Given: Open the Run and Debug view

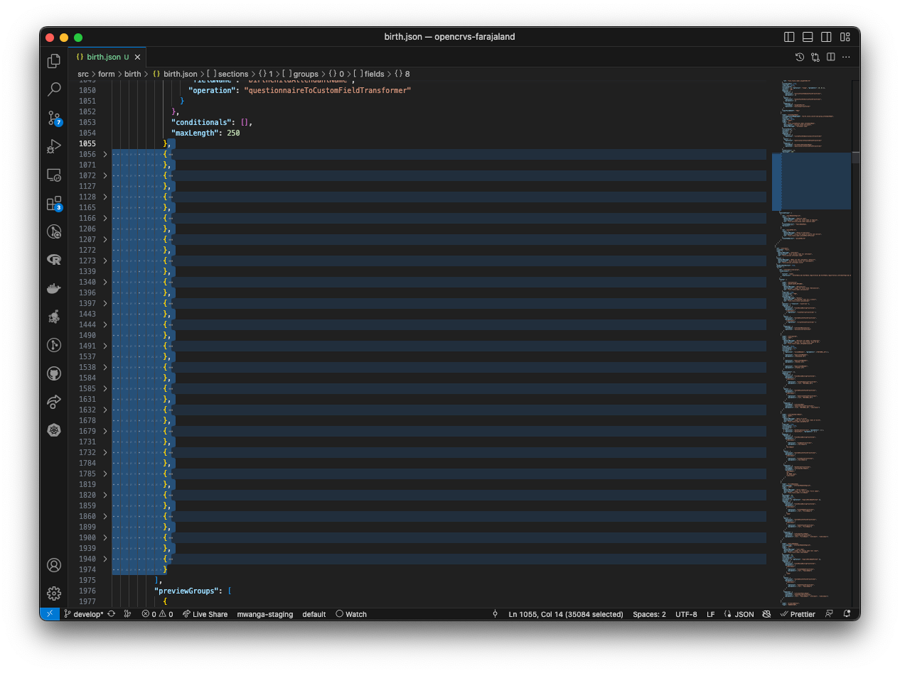Looking at the screenshot, I should pos(54,147).
